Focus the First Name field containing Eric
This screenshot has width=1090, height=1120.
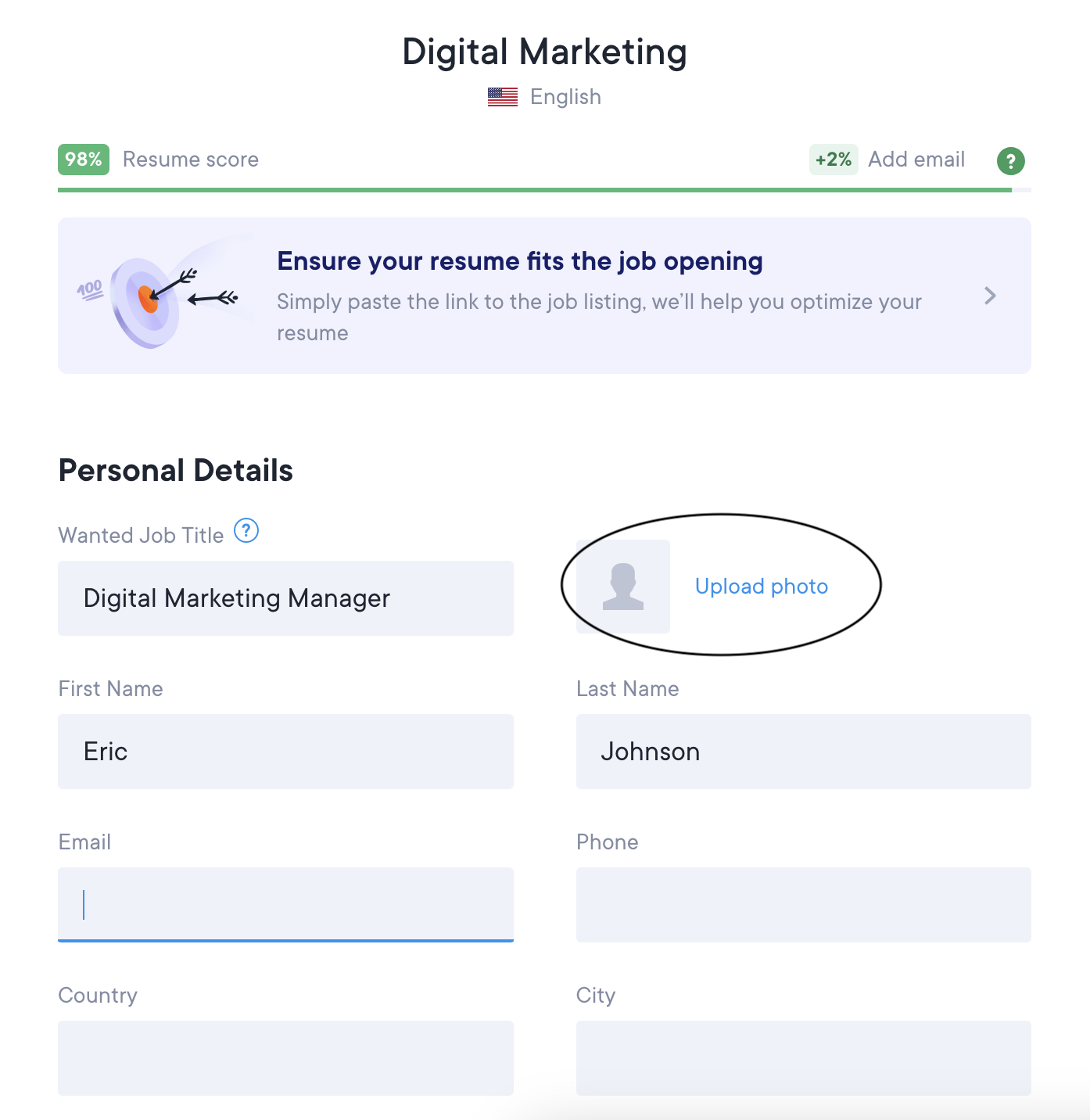[285, 752]
